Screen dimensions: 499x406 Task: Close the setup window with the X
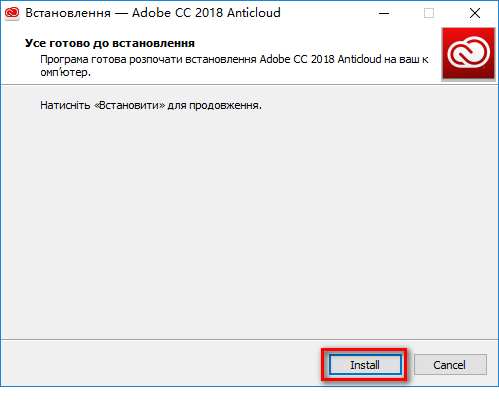pyautogui.click(x=475, y=13)
